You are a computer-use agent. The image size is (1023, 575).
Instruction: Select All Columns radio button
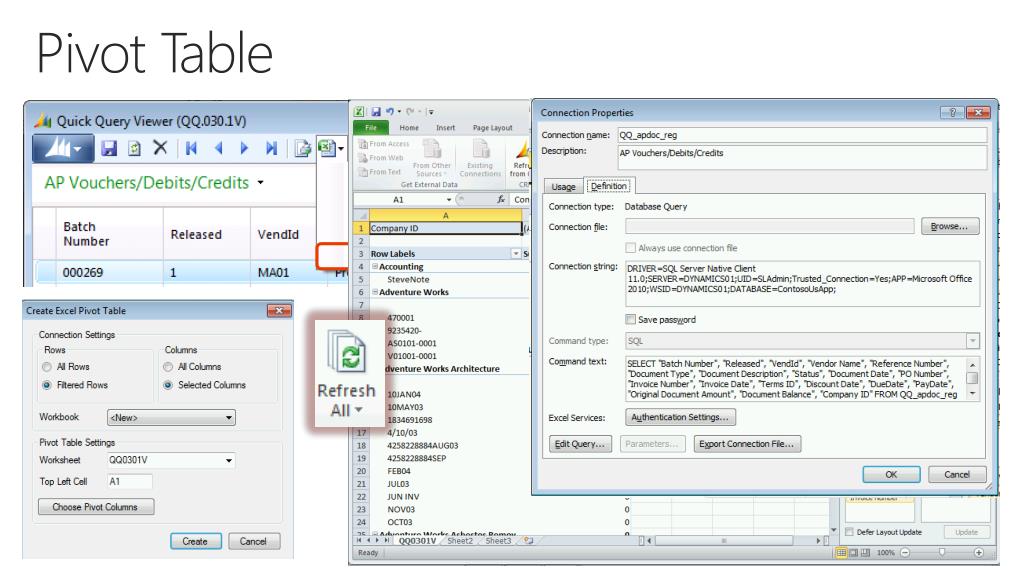pyautogui.click(x=168, y=367)
